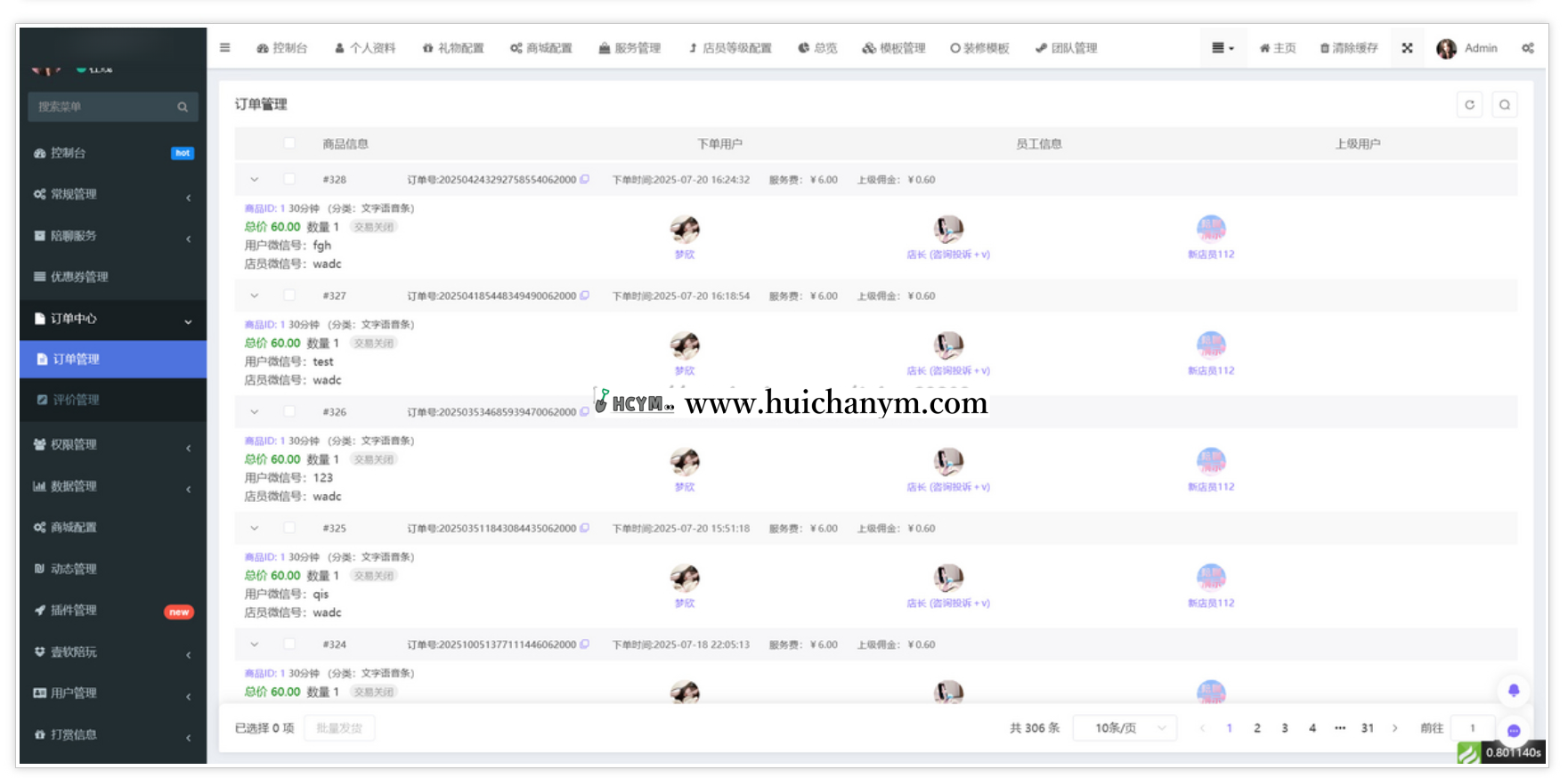Expand 常规管理 sidebar menu
1568x778 pixels.
click(113, 194)
